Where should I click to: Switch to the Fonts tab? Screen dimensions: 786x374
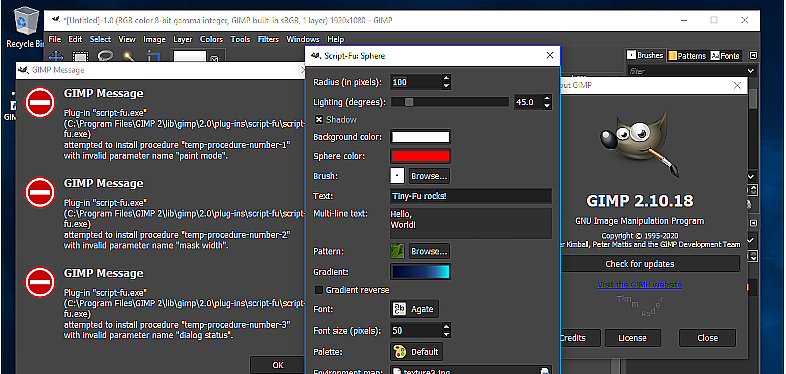725,56
